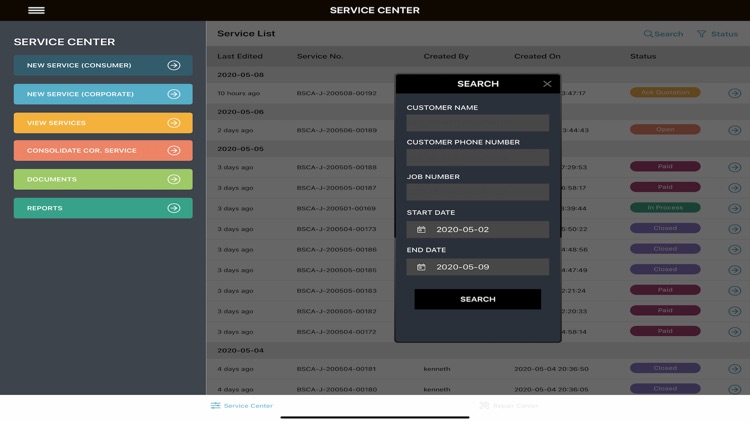750x422 pixels.
Task: Open New Service (Corporate)
Action: pyautogui.click(x=103, y=94)
